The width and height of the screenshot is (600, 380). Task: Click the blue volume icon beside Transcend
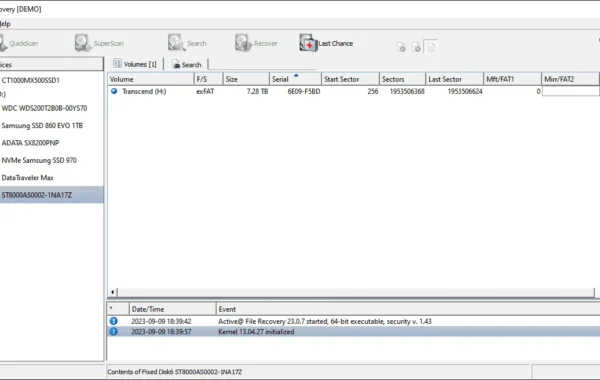click(114, 91)
